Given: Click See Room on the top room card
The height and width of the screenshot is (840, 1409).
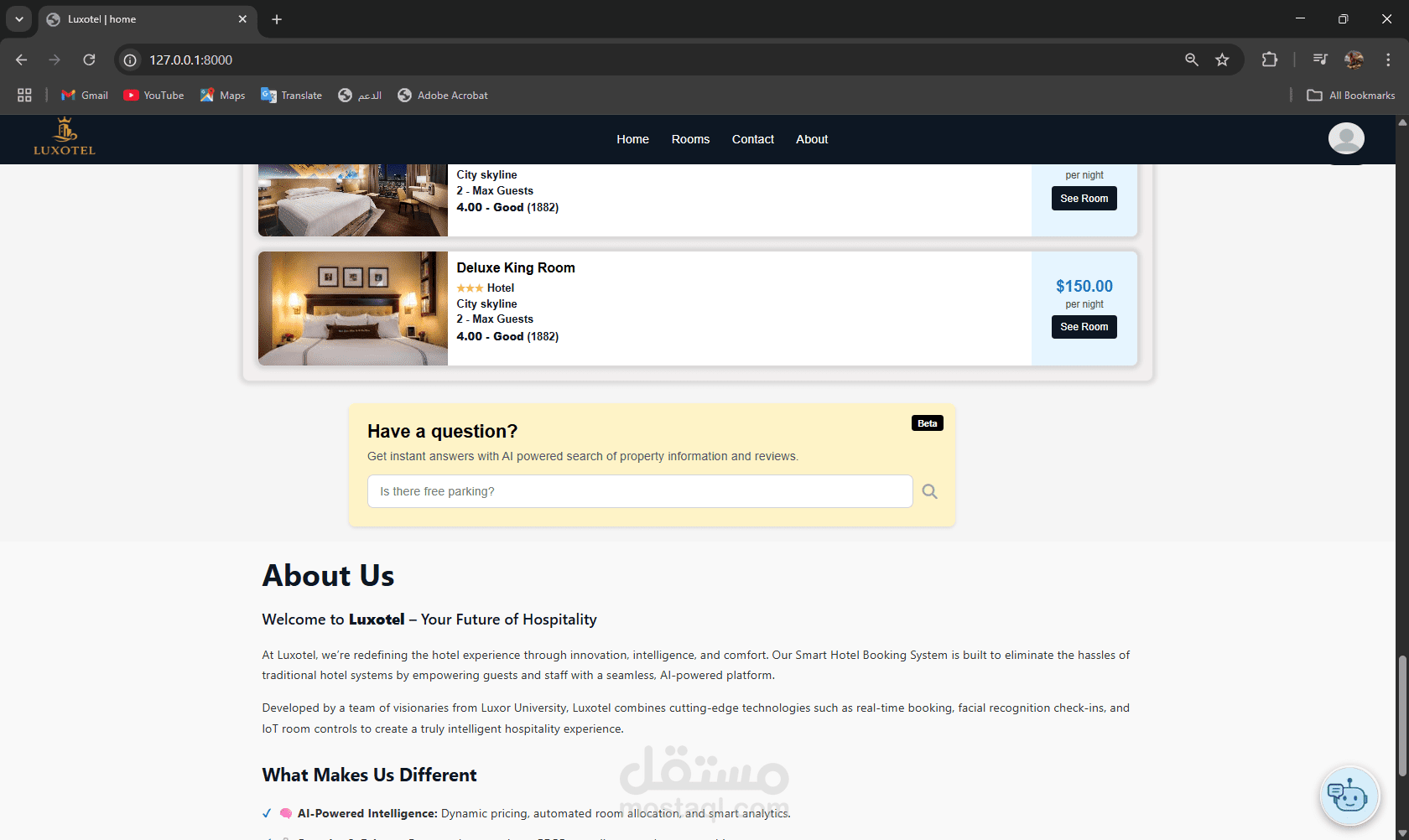Looking at the screenshot, I should click(x=1084, y=199).
